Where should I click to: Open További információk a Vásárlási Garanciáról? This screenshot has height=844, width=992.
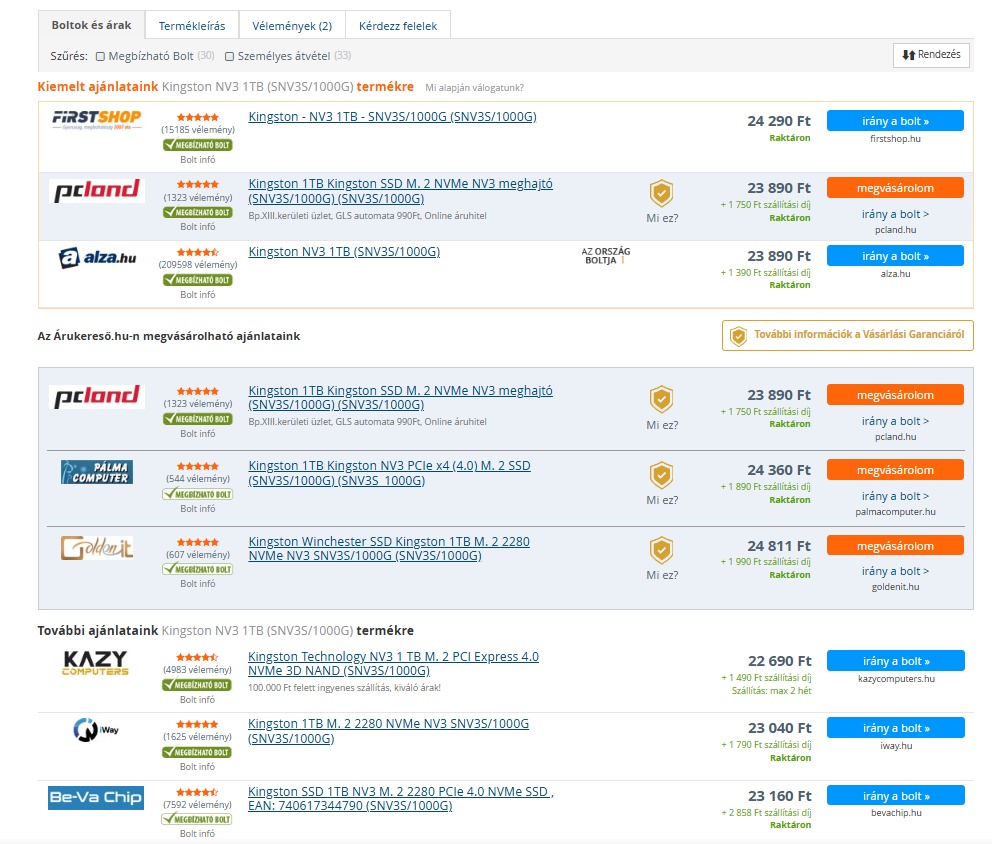coord(848,335)
